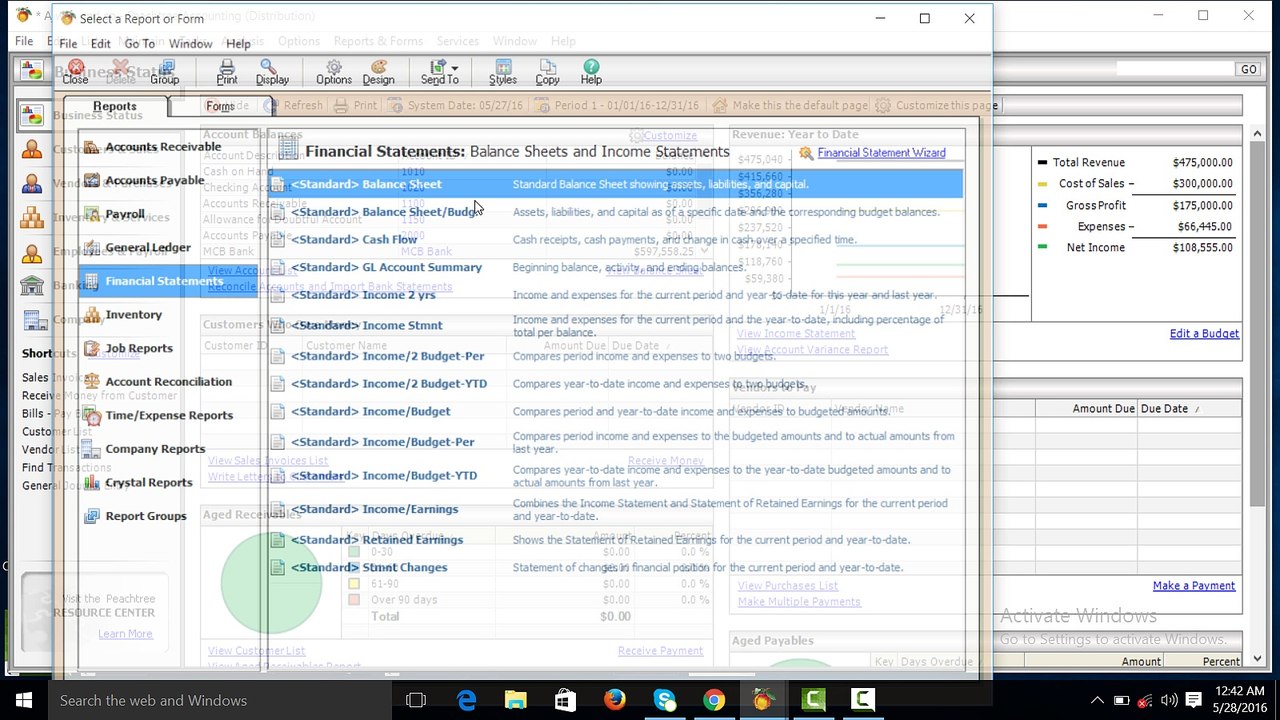Click the Delete toolbar icon
Viewport: 1280px width, 720px height.
pos(120,71)
